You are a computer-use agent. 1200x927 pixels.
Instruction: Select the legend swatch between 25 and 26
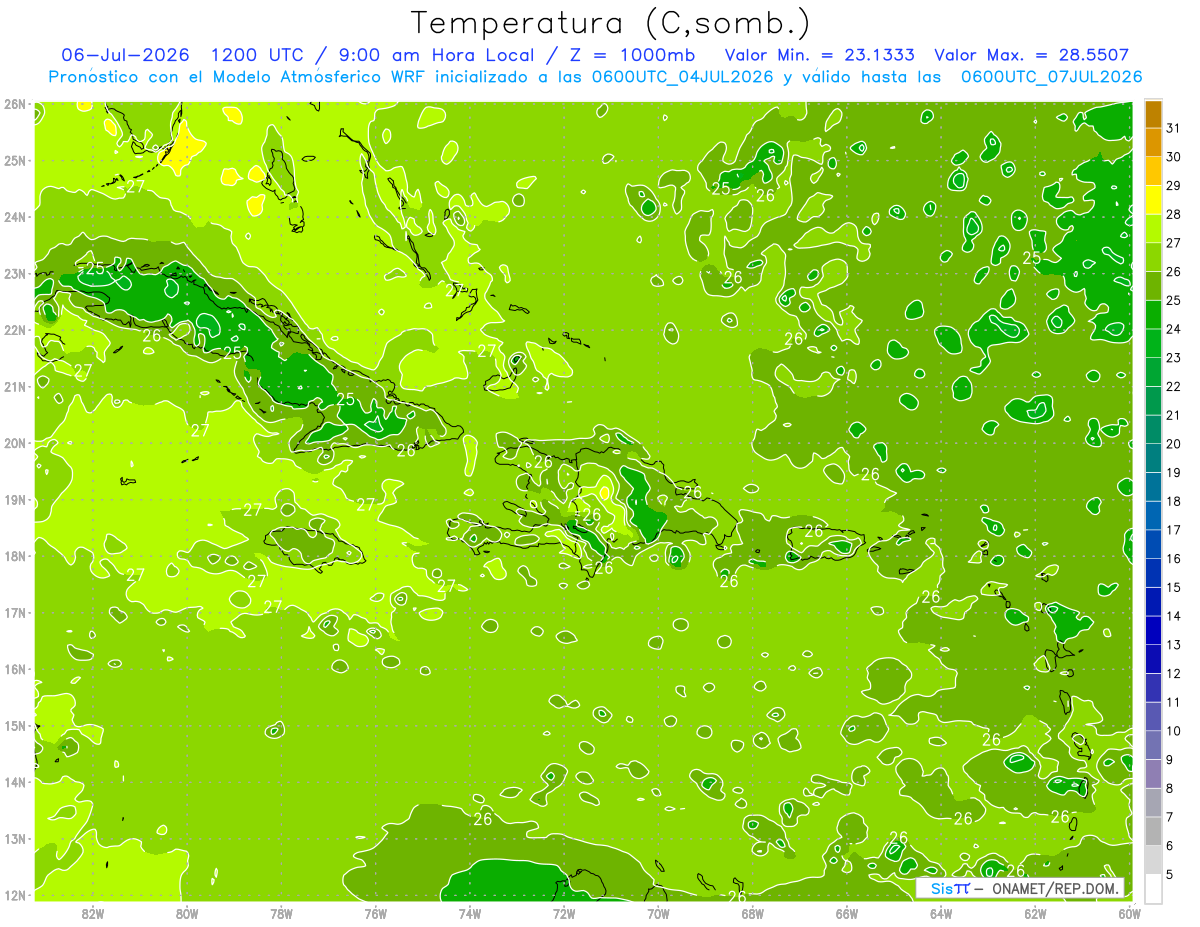pos(1153,285)
